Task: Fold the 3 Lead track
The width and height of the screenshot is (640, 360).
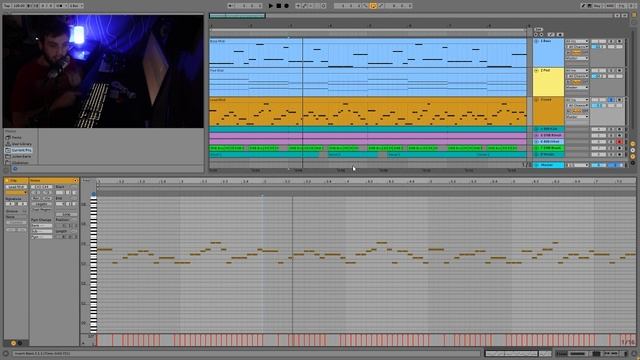Action: tap(537, 100)
